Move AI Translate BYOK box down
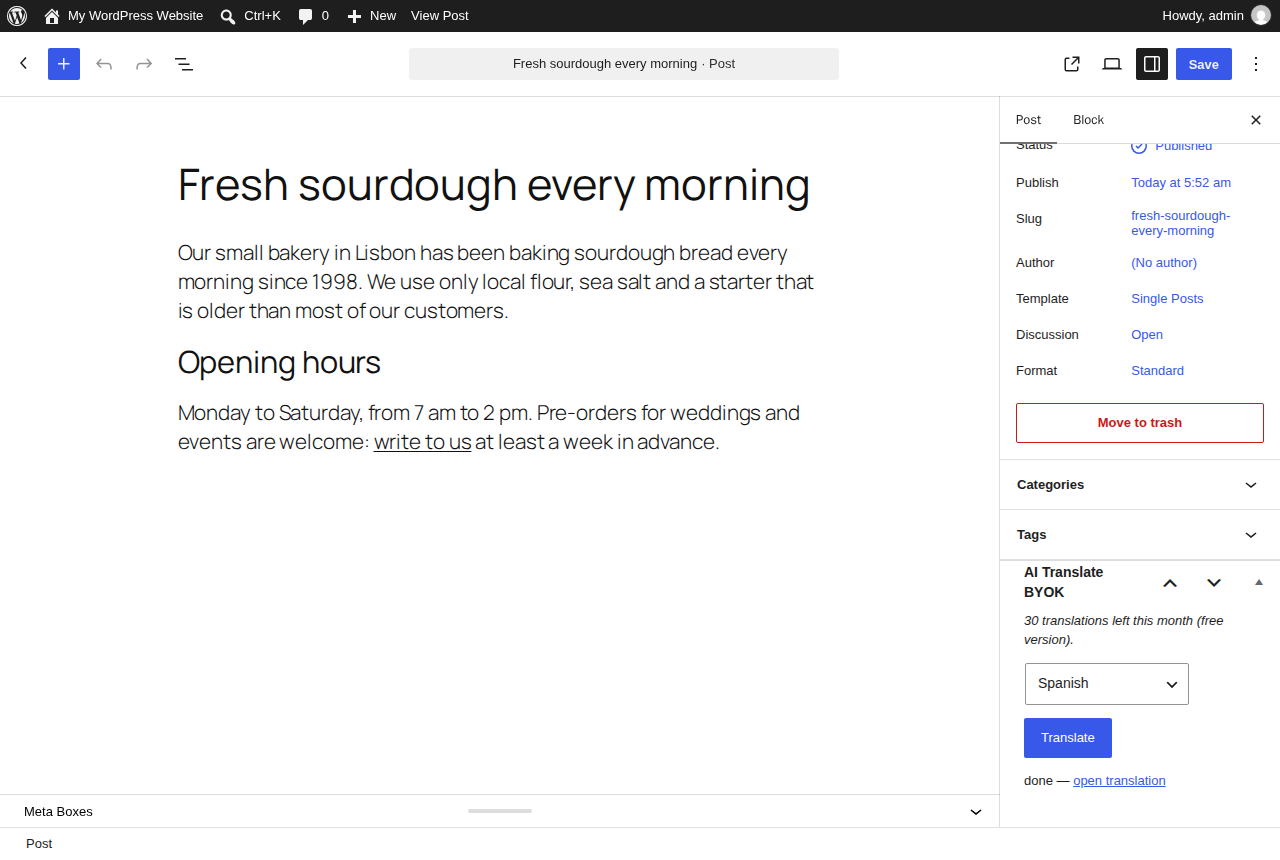1280x860 pixels. click(1214, 583)
